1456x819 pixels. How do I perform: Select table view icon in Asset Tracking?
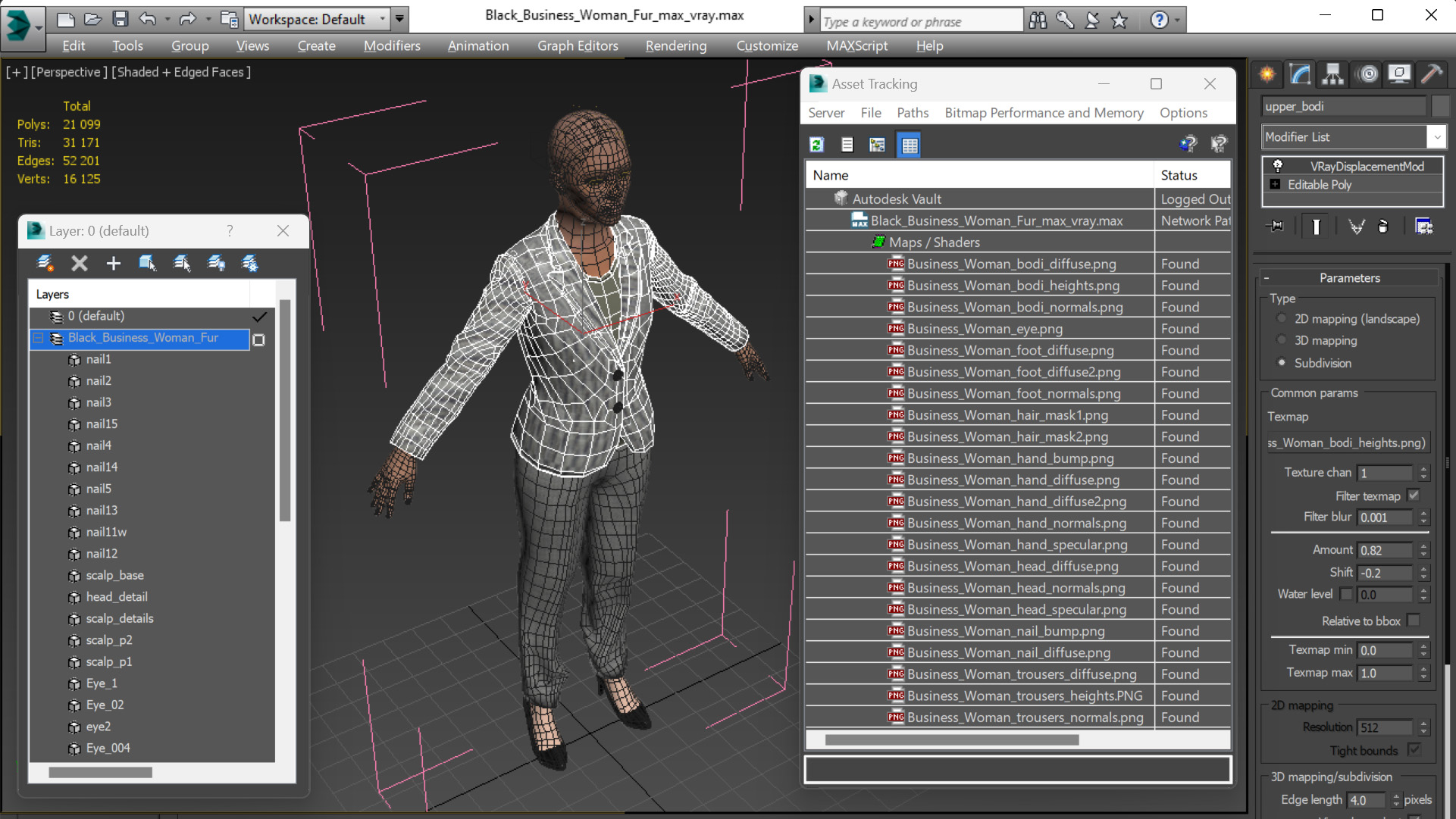(909, 145)
